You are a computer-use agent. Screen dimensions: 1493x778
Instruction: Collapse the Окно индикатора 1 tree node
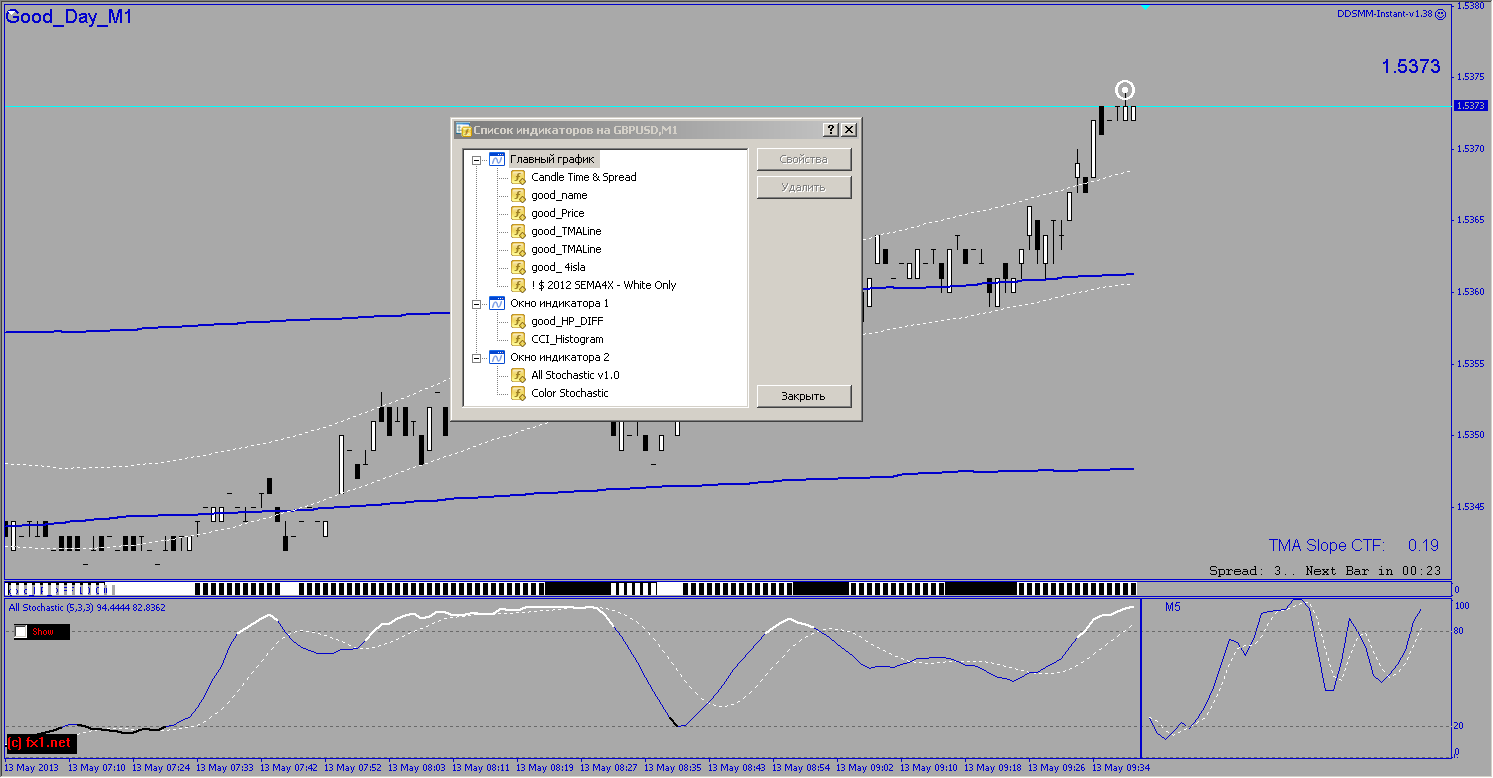click(x=476, y=303)
